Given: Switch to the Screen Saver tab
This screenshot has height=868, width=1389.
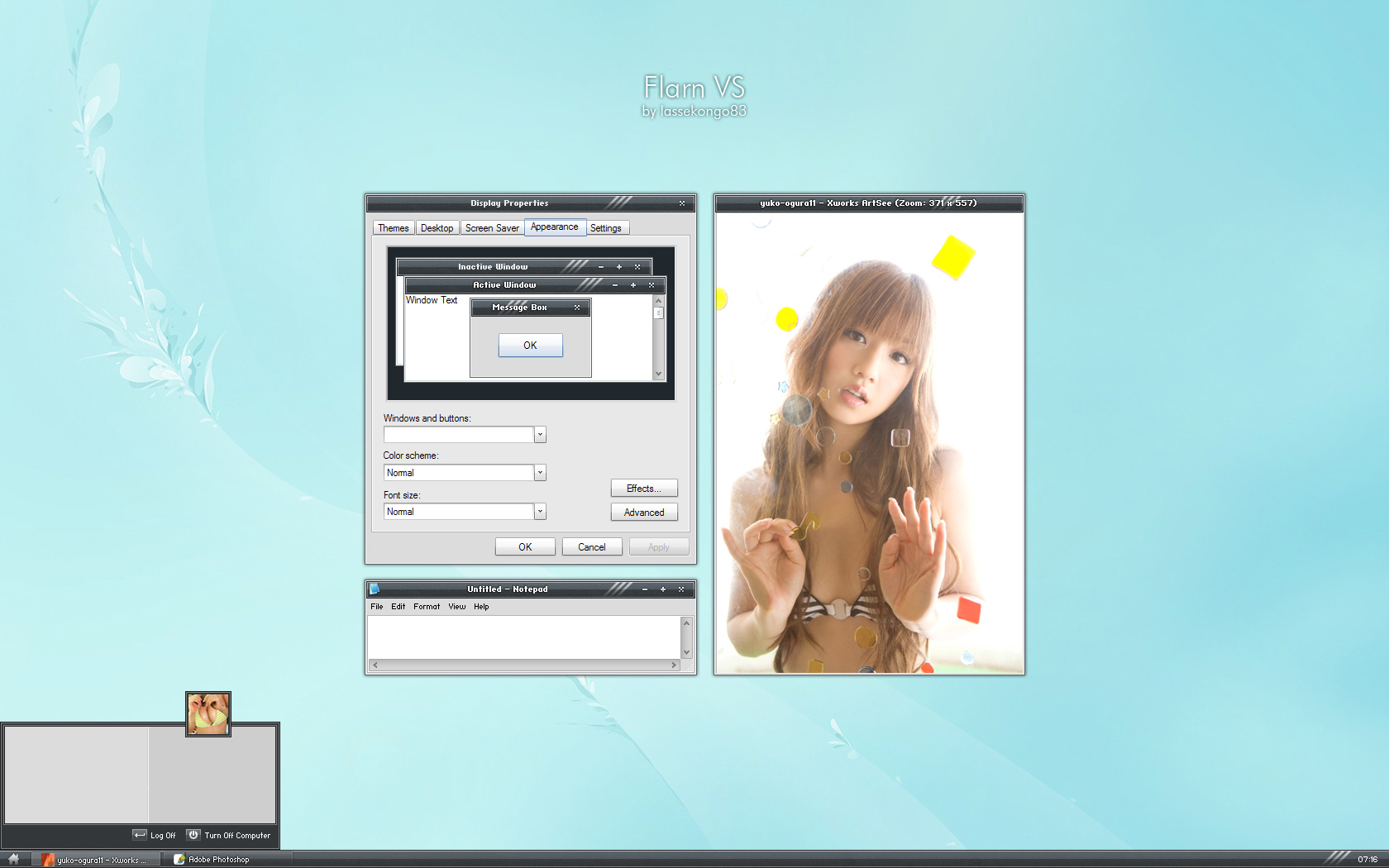Looking at the screenshot, I should tap(492, 228).
